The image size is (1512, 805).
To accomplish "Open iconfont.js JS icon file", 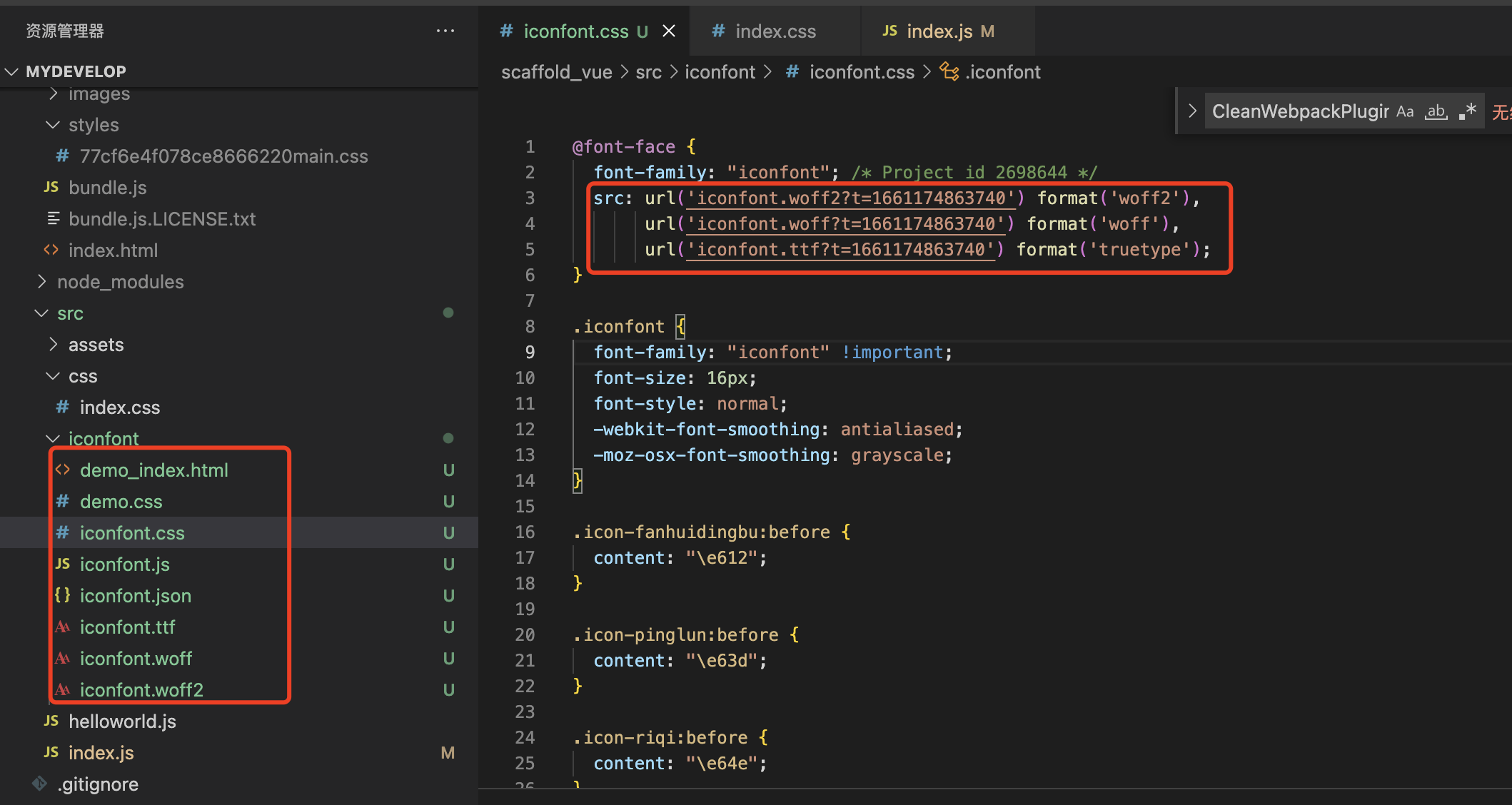I will 63,564.
